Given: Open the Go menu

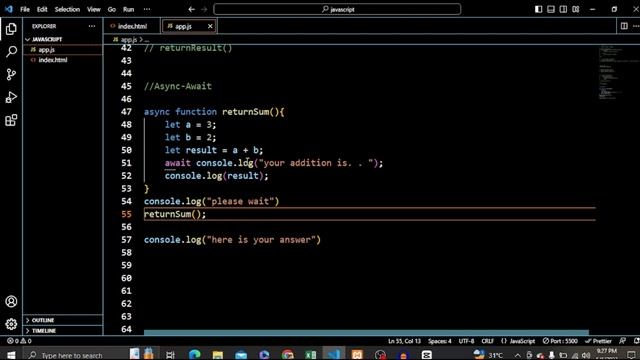Looking at the screenshot, I should coord(112,9).
